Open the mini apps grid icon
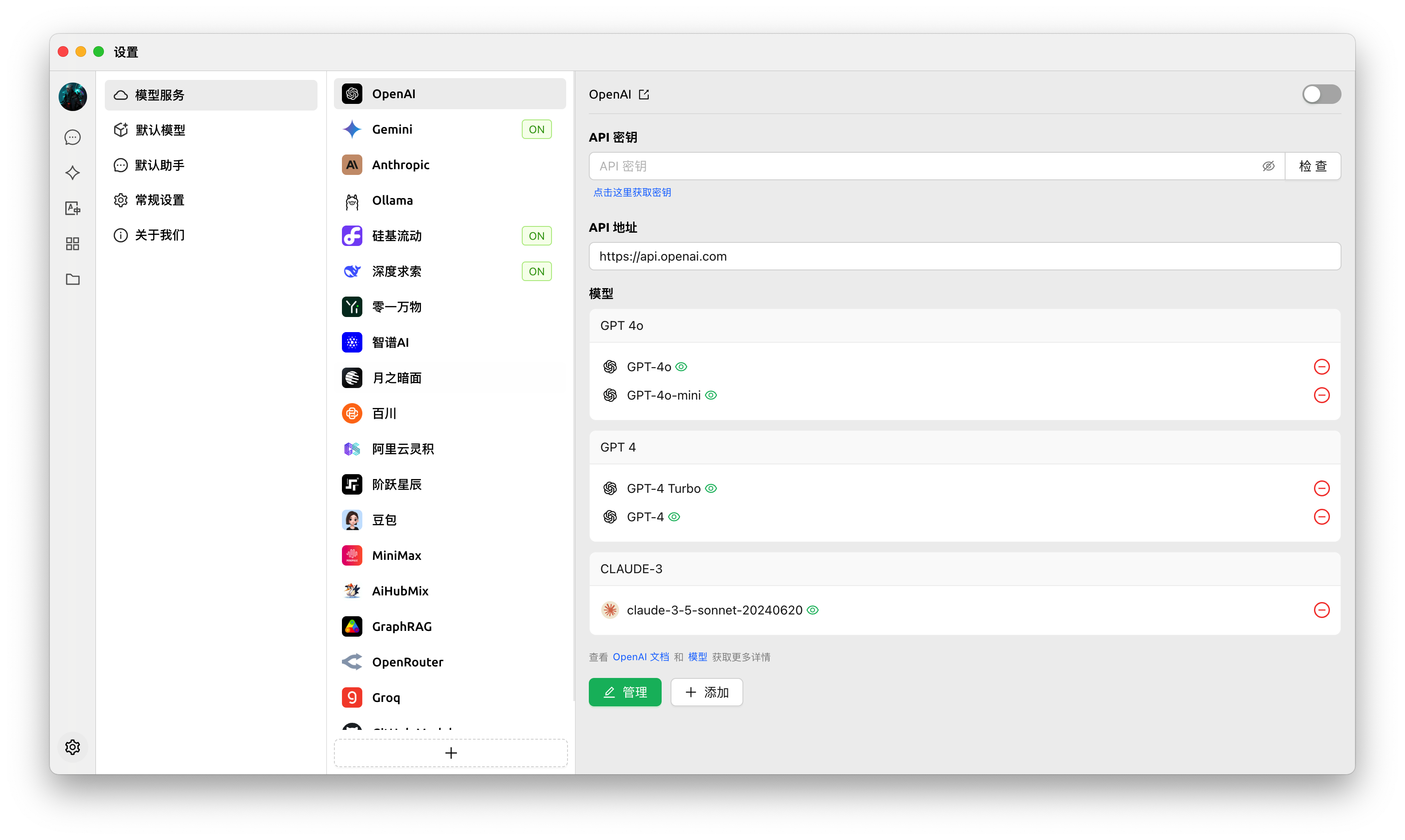Image resolution: width=1405 pixels, height=840 pixels. tap(72, 244)
